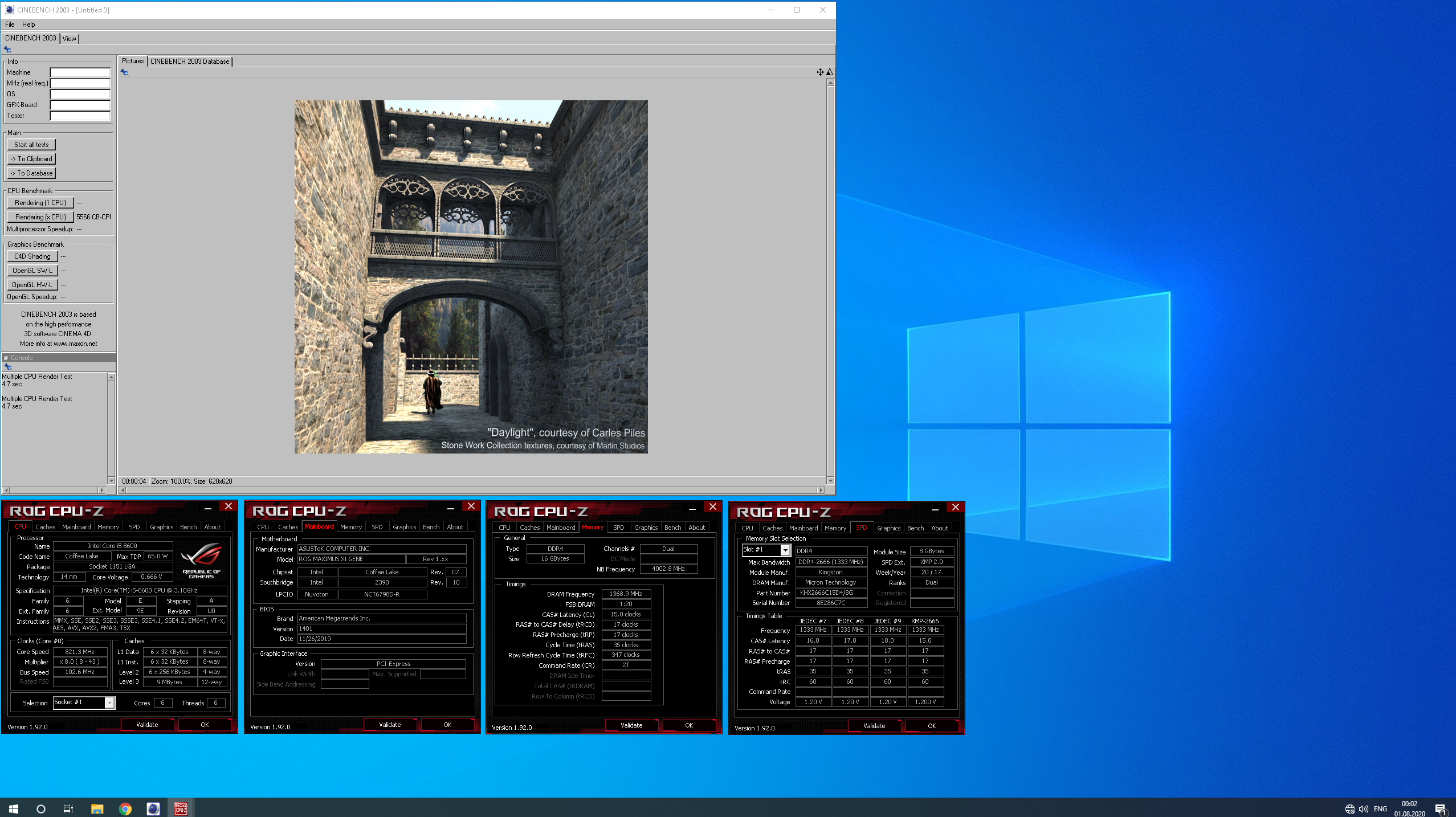Click OK in the SPD CPU-Z window

point(932,726)
